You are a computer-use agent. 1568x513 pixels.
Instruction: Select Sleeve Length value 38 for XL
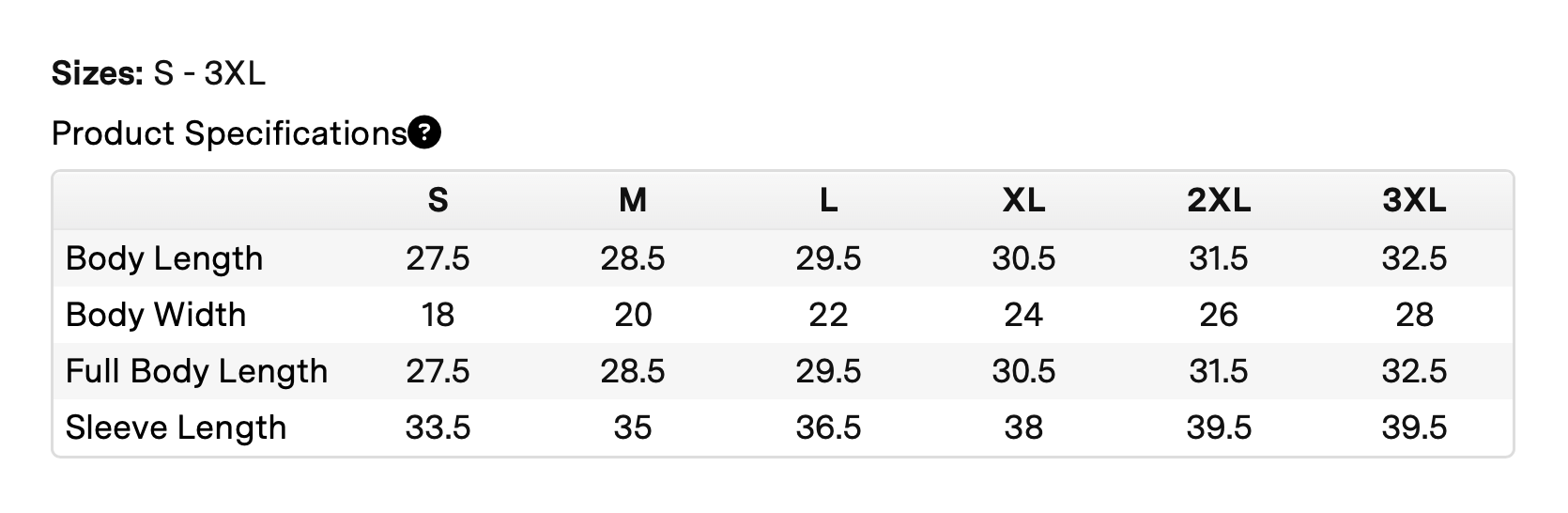click(x=1023, y=427)
